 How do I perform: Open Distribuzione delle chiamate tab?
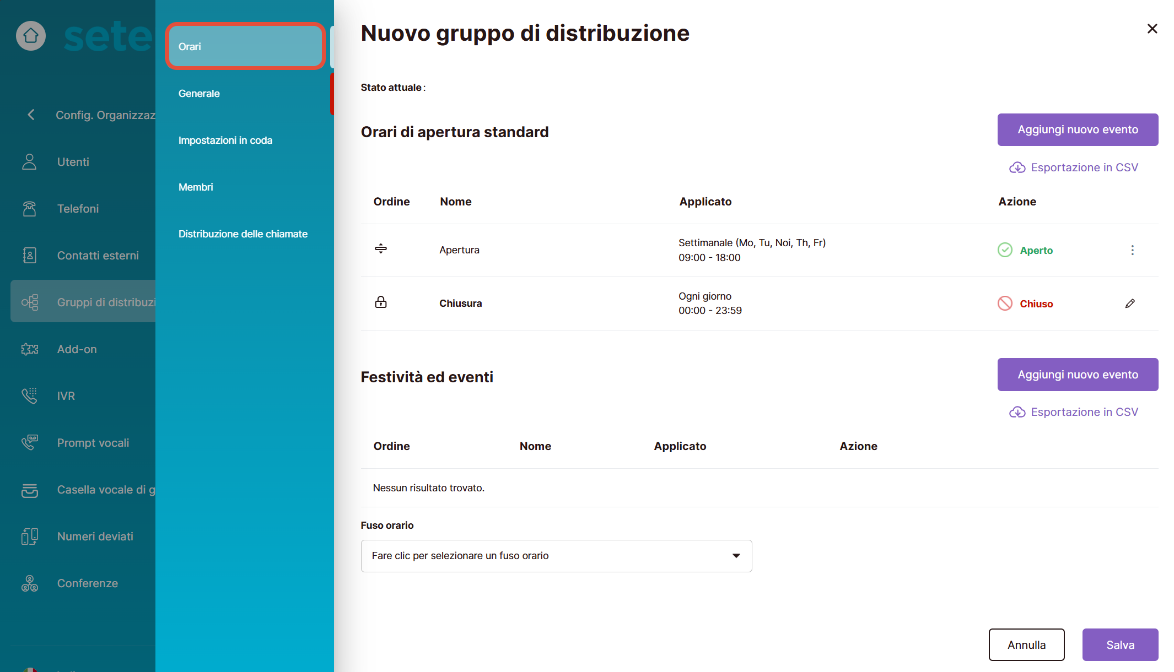point(243,234)
